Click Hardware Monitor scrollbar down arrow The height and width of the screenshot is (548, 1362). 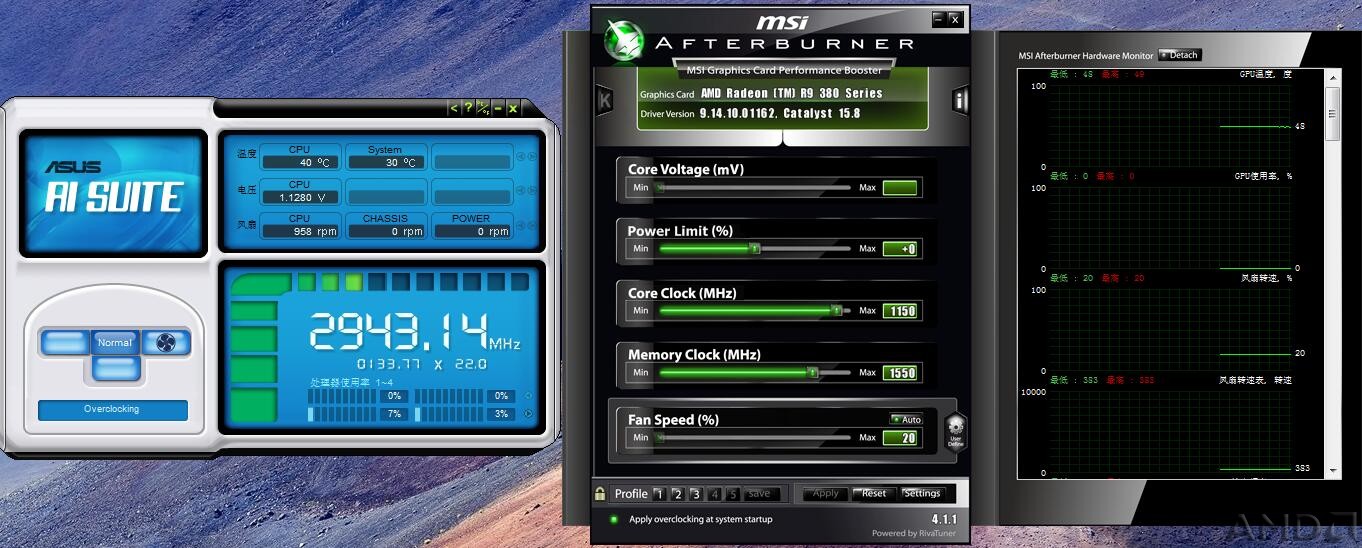[1333, 469]
